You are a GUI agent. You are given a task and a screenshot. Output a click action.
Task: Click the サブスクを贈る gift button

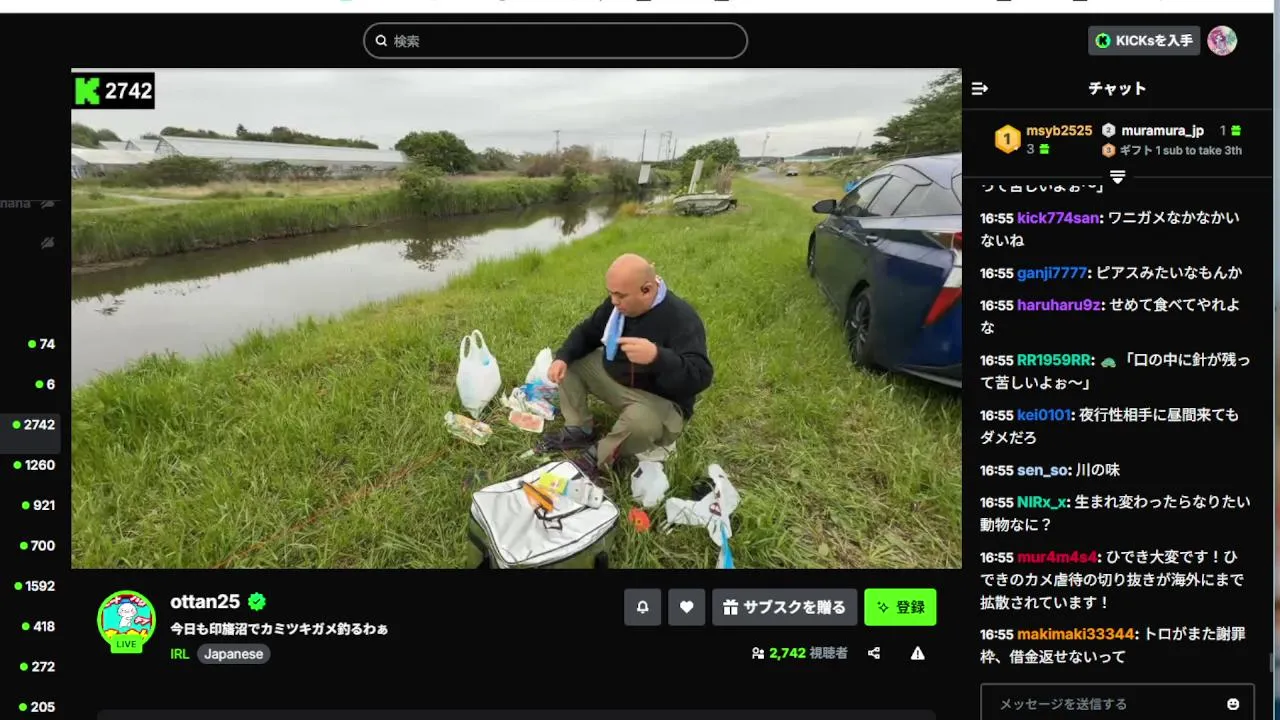point(784,607)
